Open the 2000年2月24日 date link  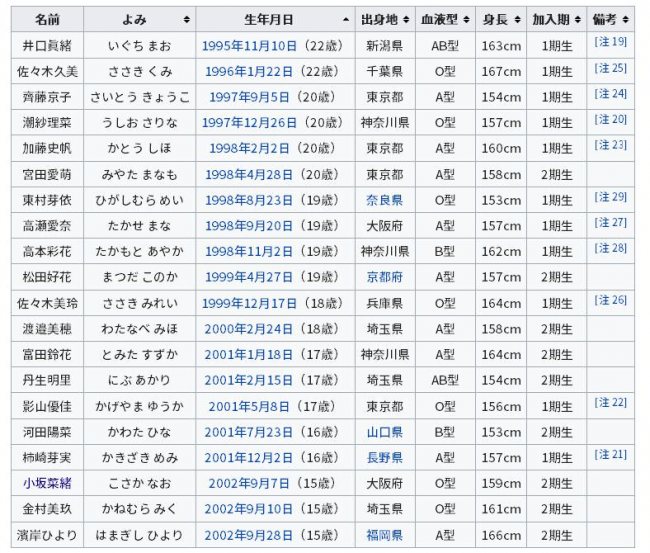[250, 329]
